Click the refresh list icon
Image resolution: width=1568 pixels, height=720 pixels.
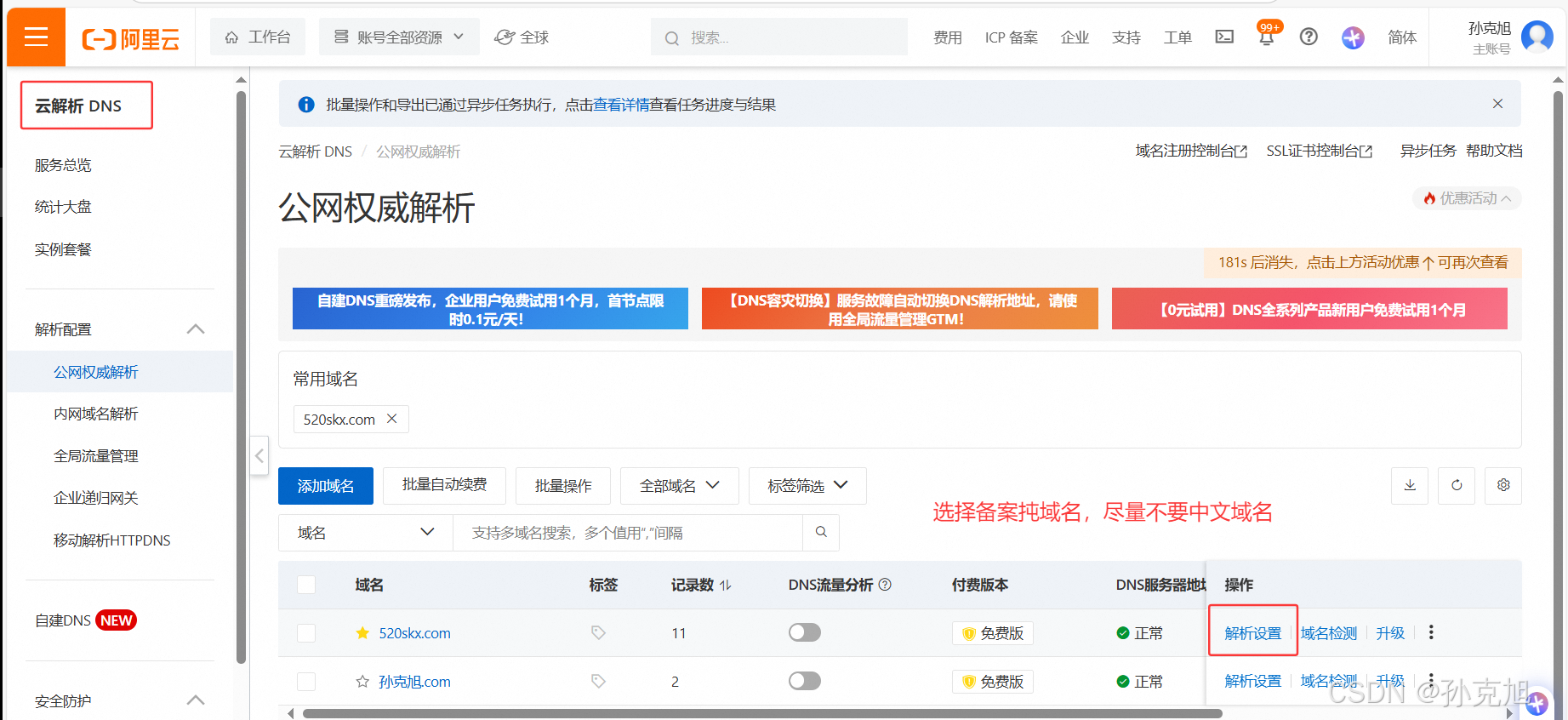[1457, 485]
